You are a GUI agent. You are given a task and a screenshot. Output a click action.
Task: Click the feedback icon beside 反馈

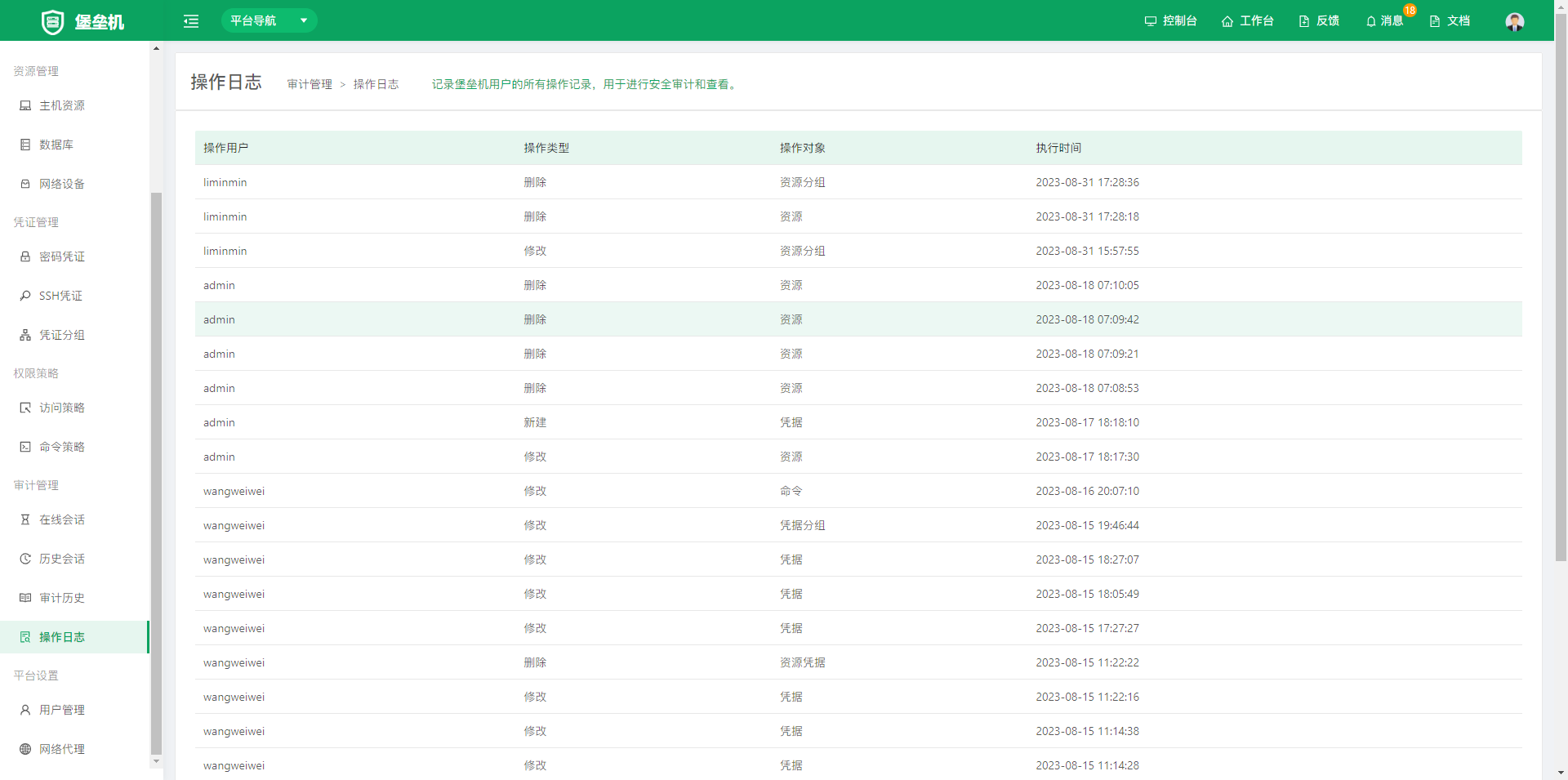1304,21
